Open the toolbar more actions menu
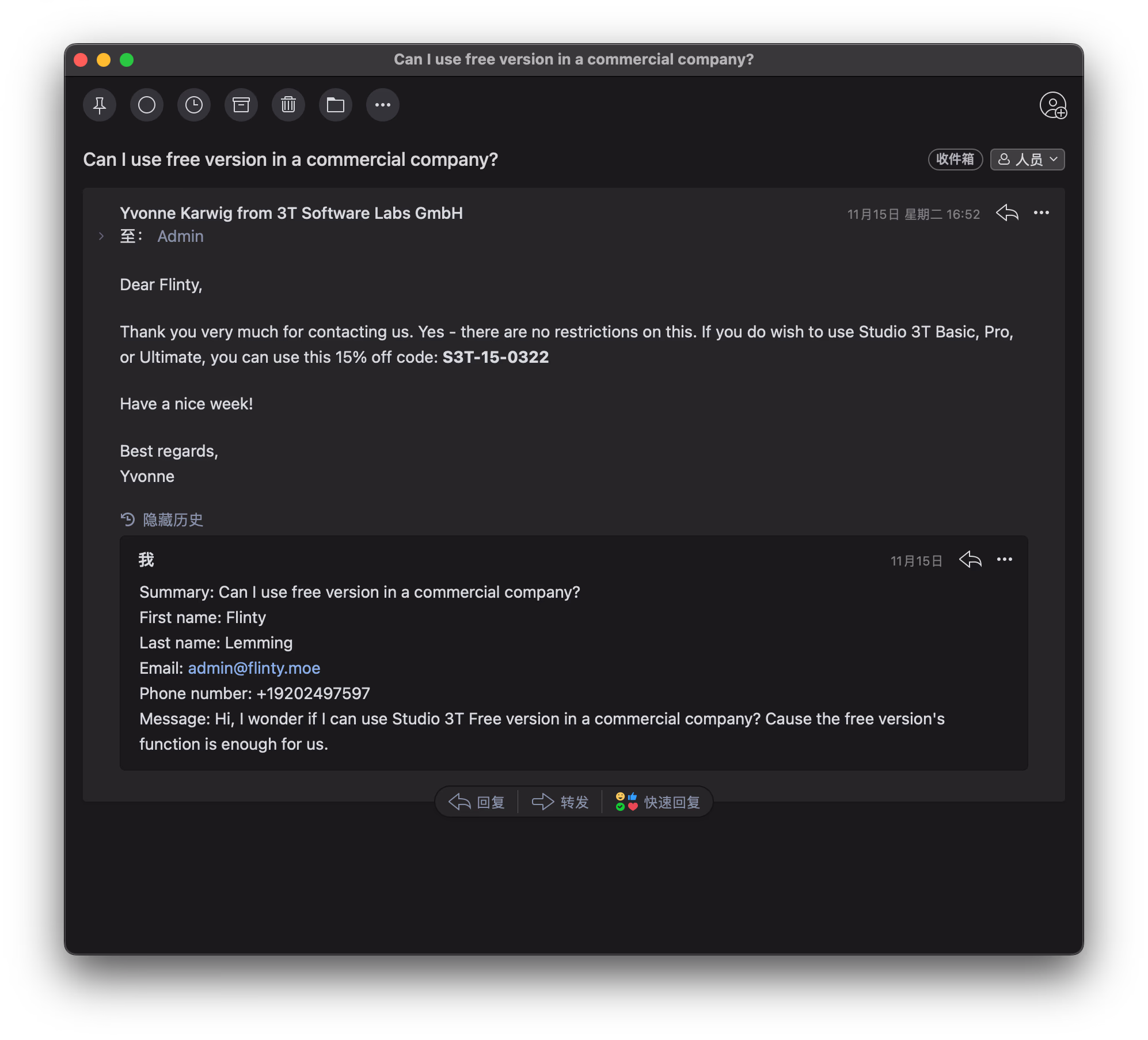The image size is (1148, 1040). [383, 105]
